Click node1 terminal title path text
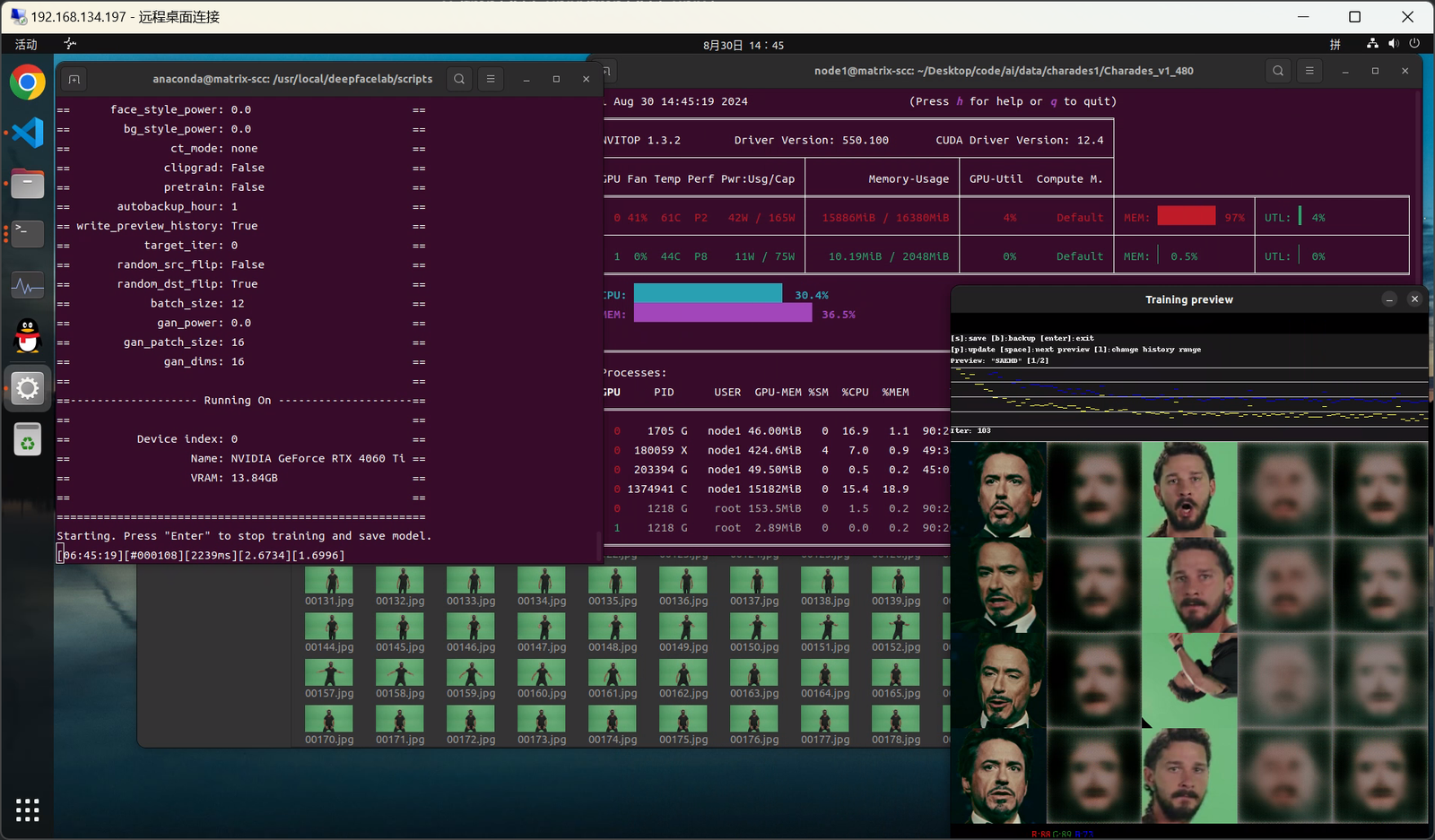Image resolution: width=1435 pixels, height=840 pixels. [x=1004, y=71]
